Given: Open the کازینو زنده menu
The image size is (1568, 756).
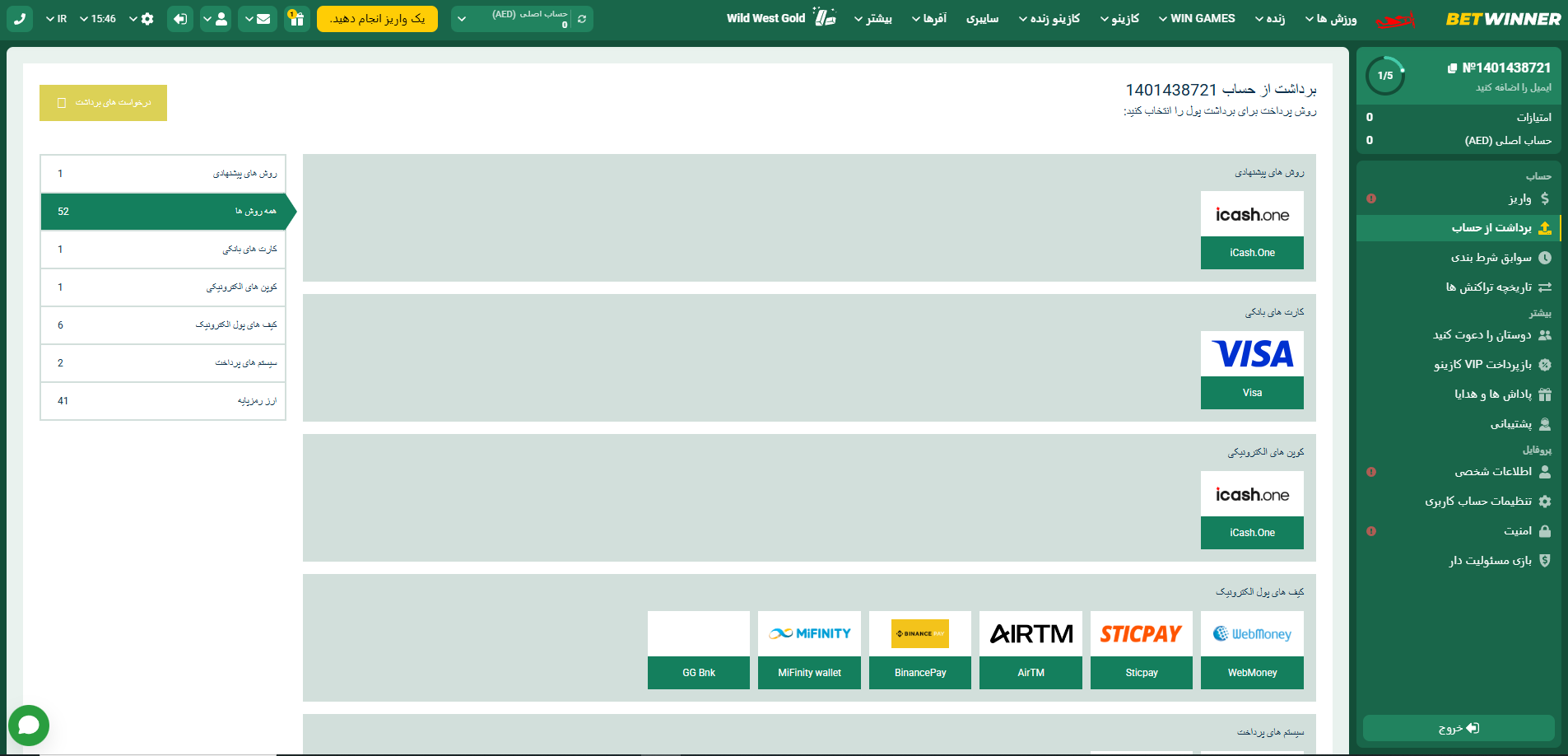Looking at the screenshot, I should [1049, 18].
